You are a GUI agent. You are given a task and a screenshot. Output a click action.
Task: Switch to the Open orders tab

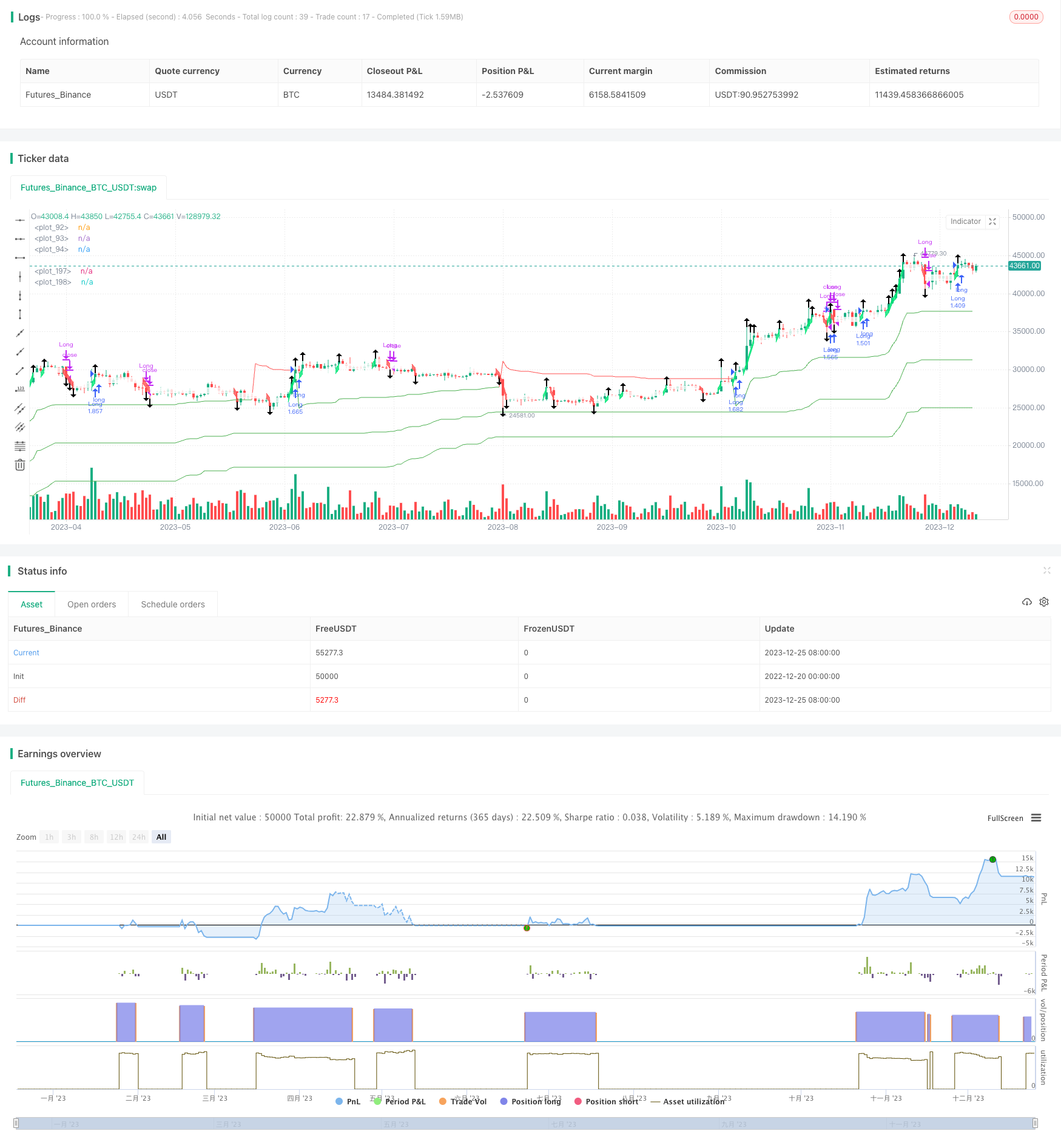(91, 604)
